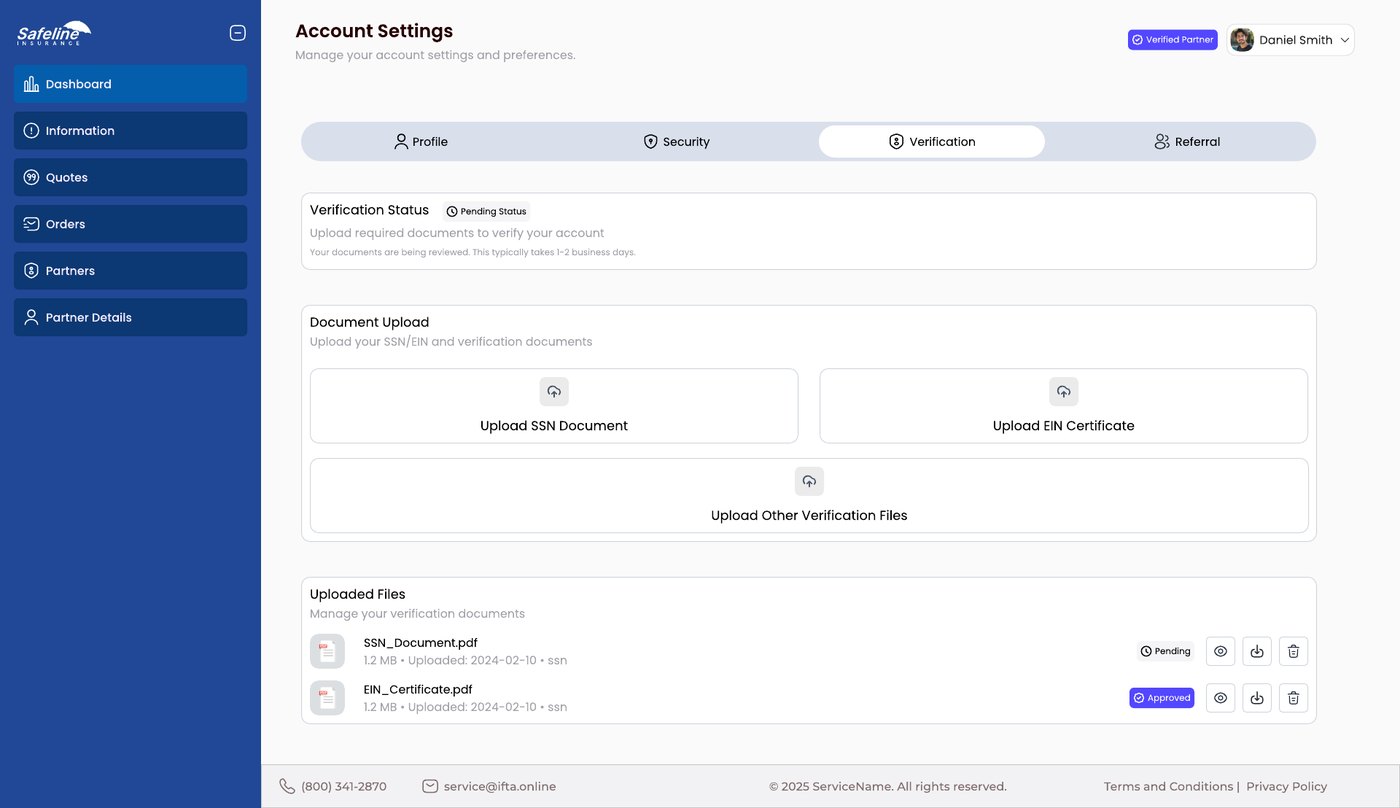Switch to the Security tab
The width and height of the screenshot is (1400, 808).
(x=676, y=142)
